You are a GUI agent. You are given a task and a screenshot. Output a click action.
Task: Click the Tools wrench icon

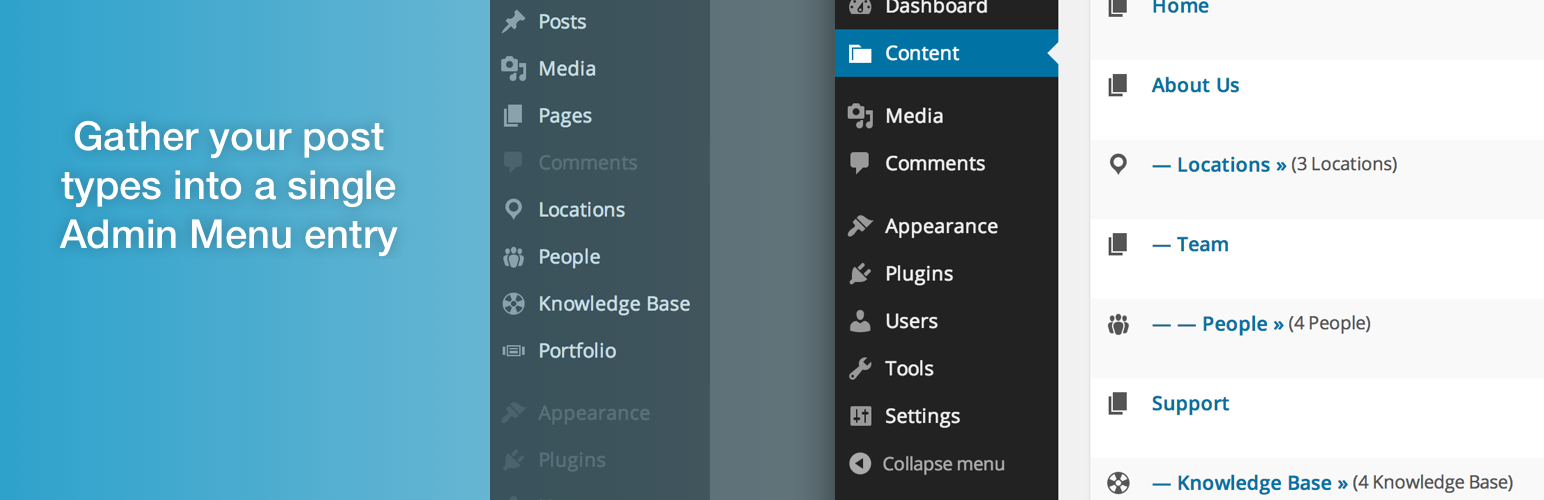pyautogui.click(x=860, y=368)
